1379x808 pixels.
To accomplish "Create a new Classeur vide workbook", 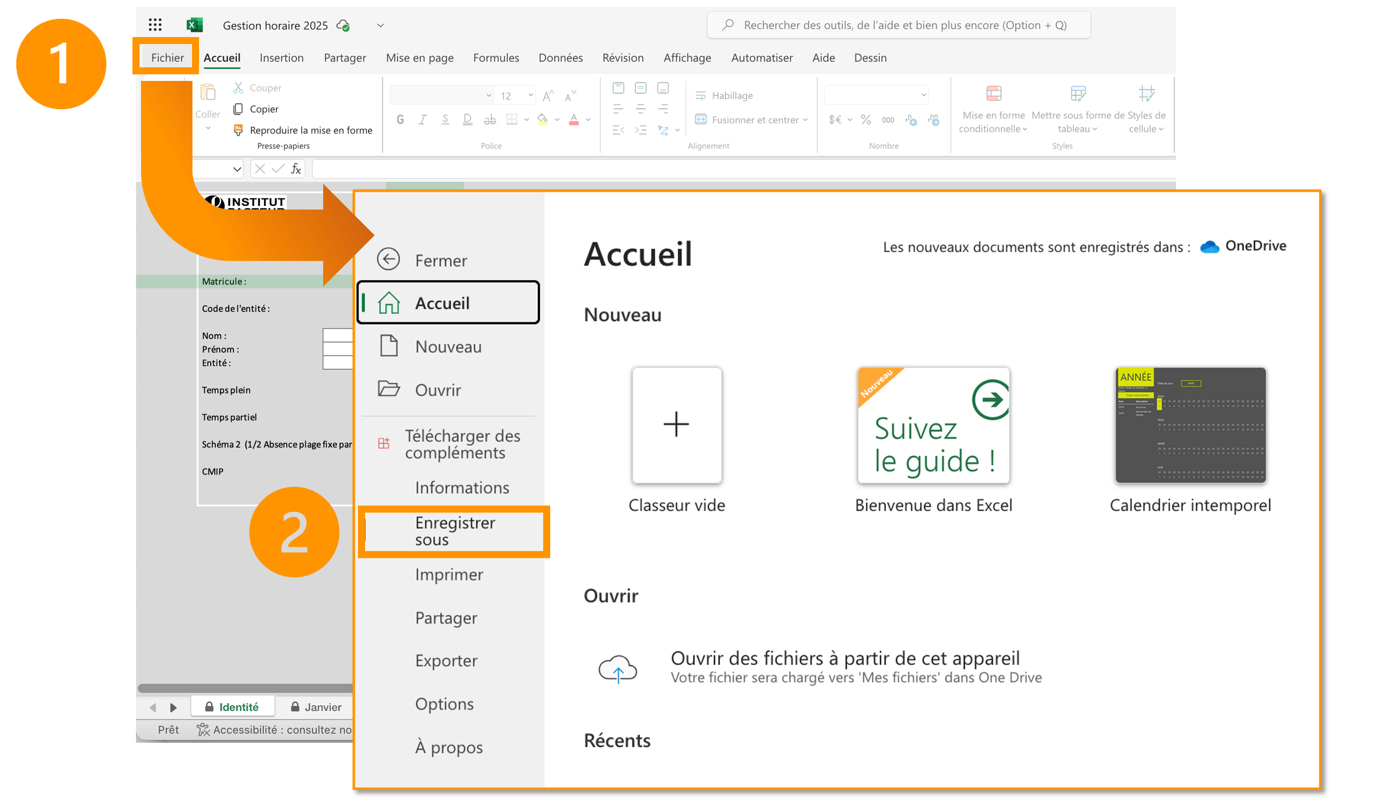I will [677, 425].
